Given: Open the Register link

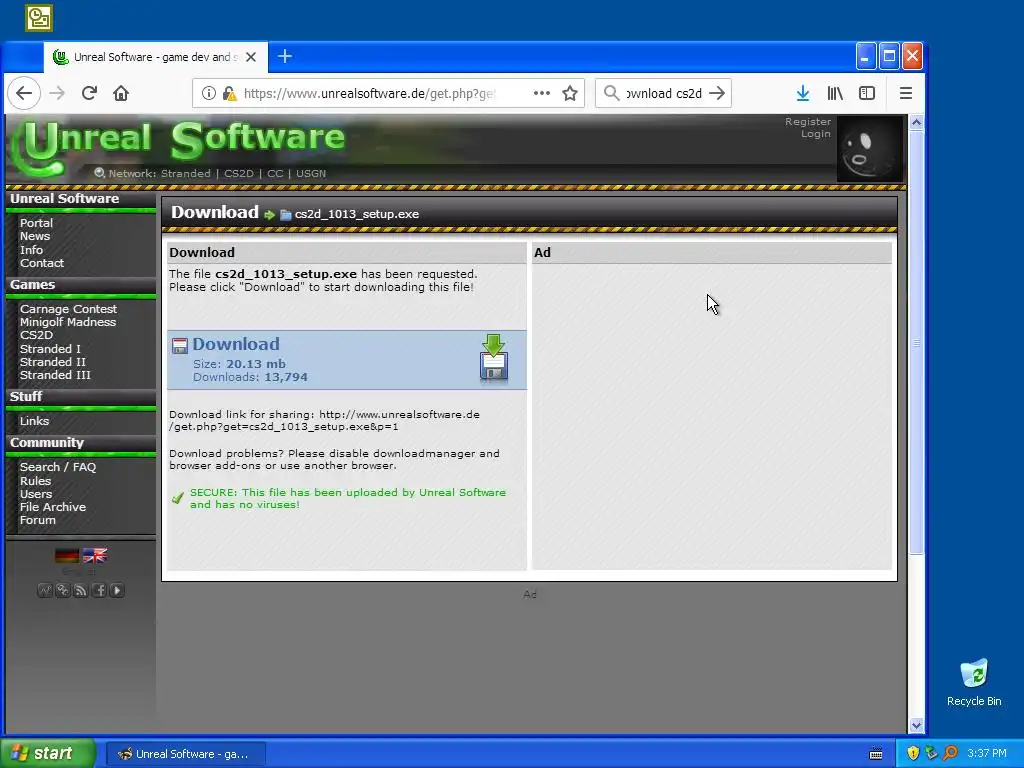Looking at the screenshot, I should (808, 121).
